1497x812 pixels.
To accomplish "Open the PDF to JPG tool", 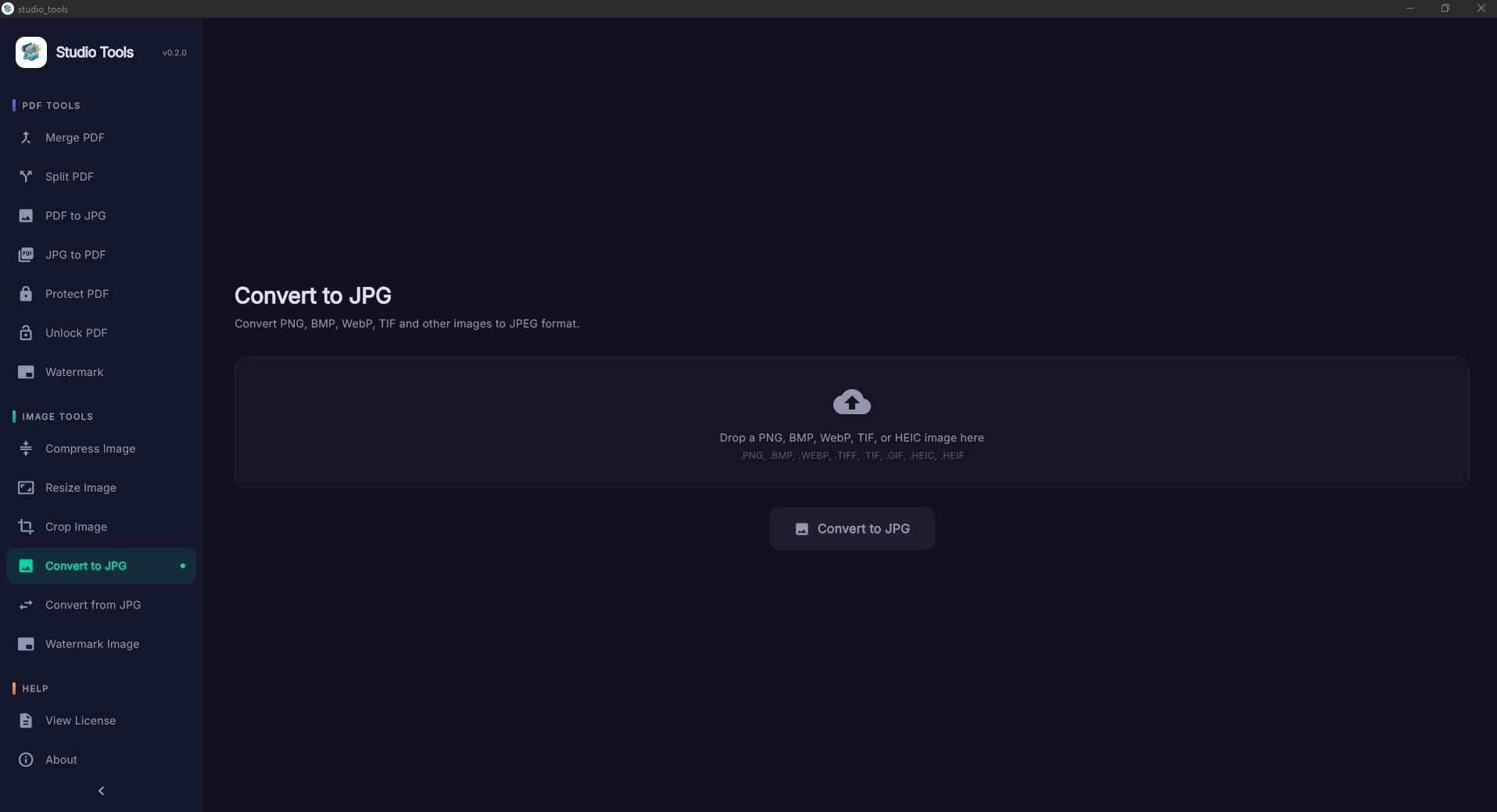I will coord(76,216).
